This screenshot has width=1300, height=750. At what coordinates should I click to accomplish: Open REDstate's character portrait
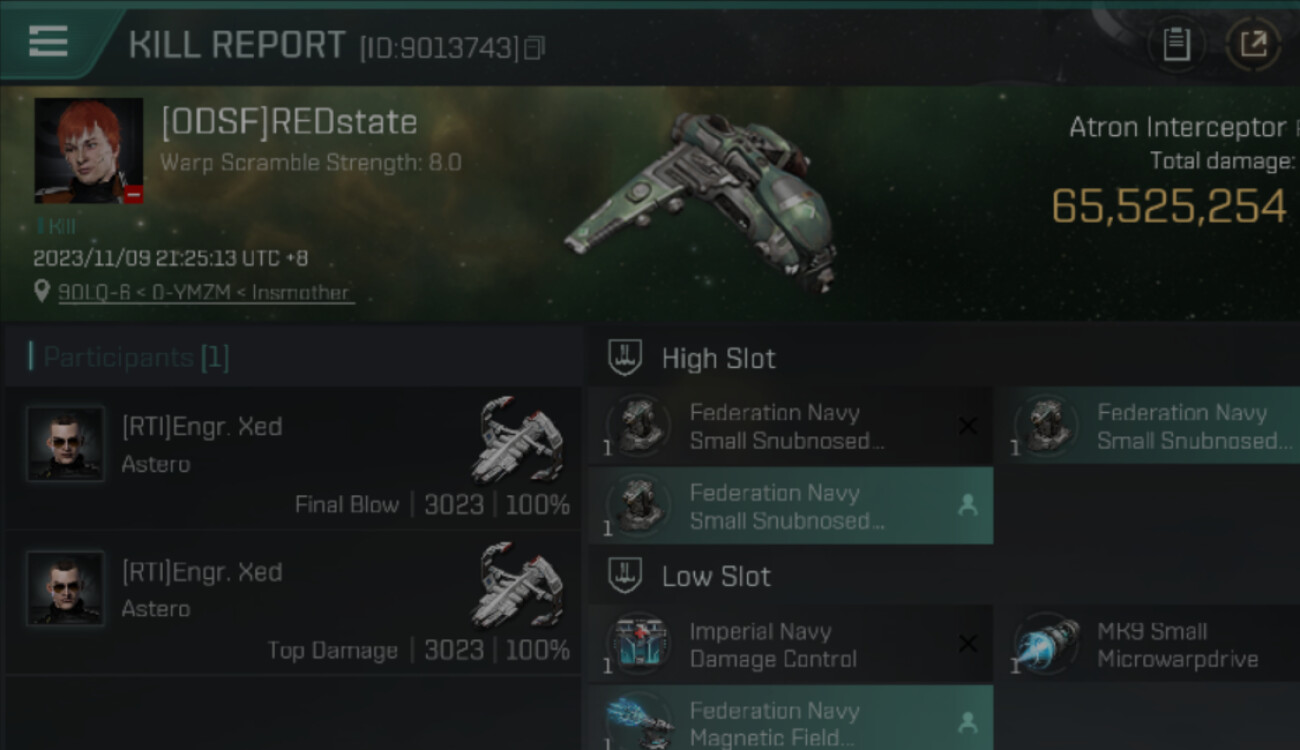(x=89, y=151)
